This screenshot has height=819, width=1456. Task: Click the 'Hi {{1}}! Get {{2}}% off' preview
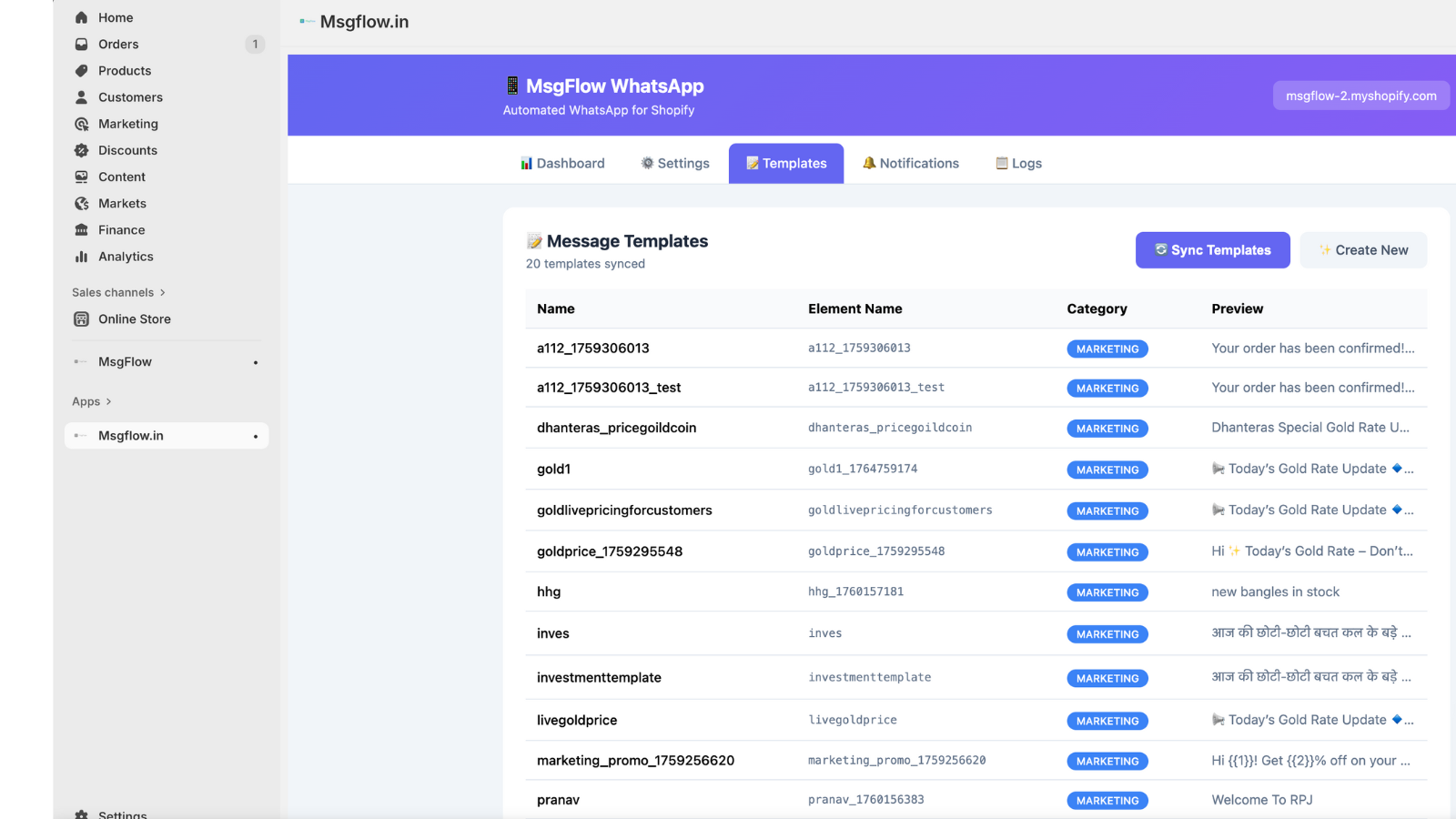tap(1311, 761)
